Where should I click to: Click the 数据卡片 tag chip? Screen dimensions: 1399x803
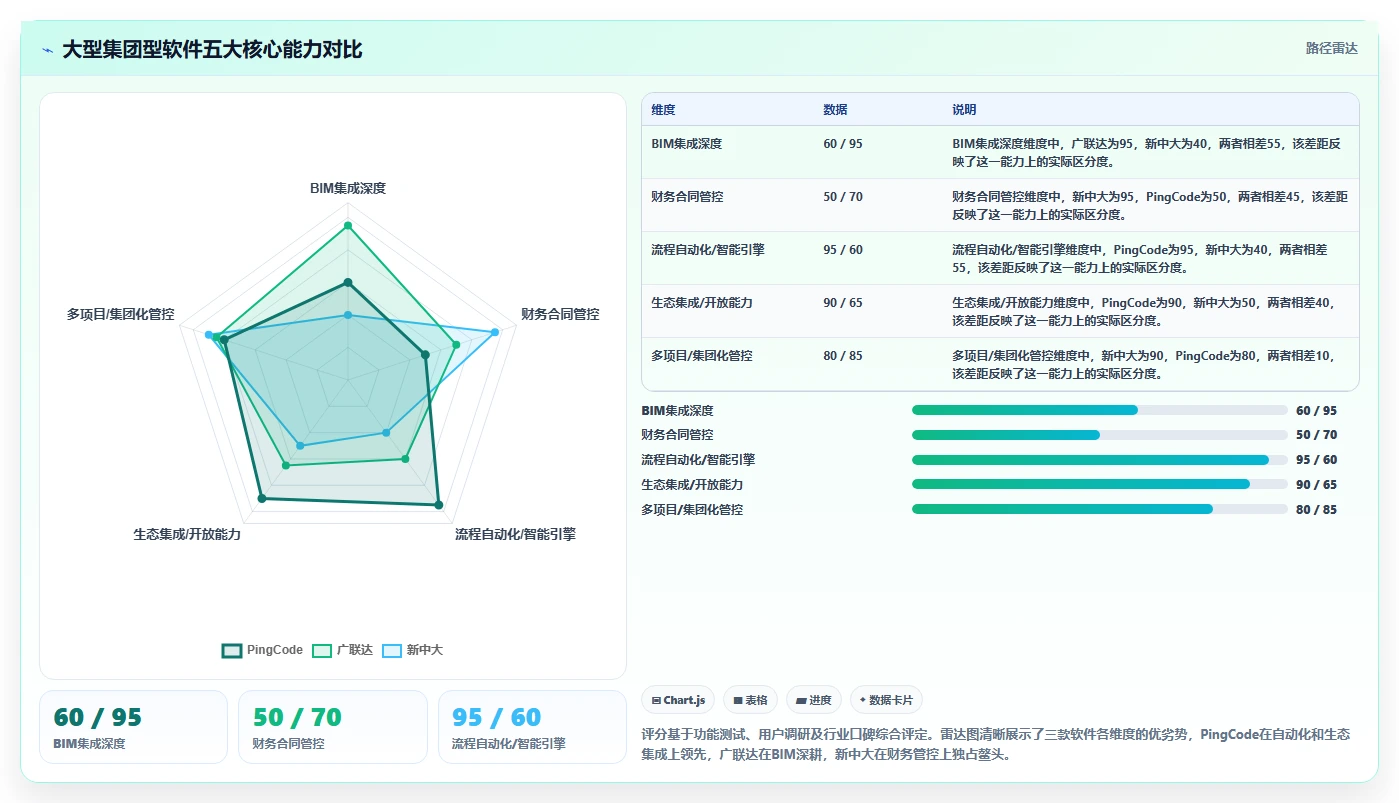click(x=886, y=700)
